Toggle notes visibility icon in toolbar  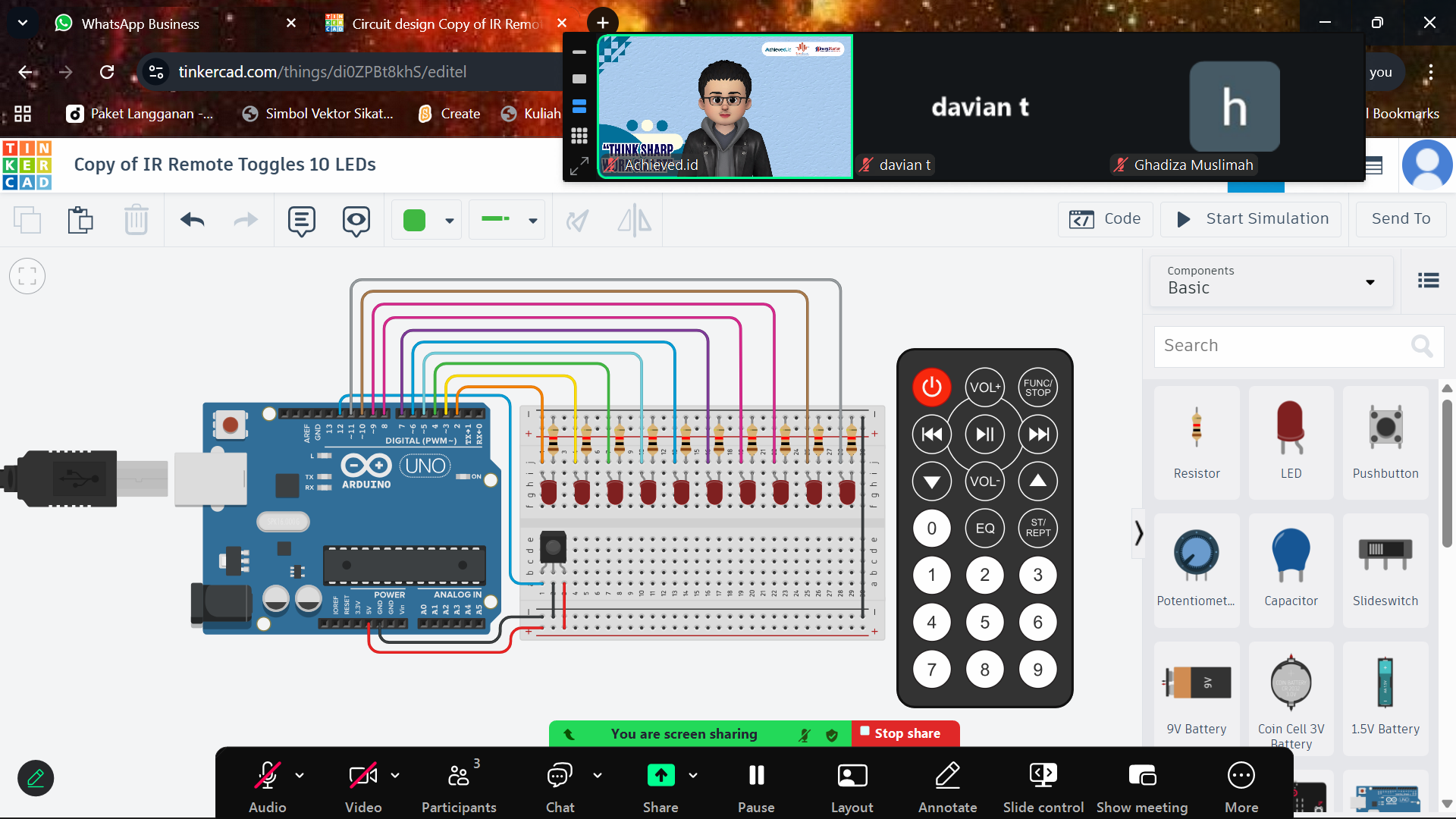click(x=356, y=221)
